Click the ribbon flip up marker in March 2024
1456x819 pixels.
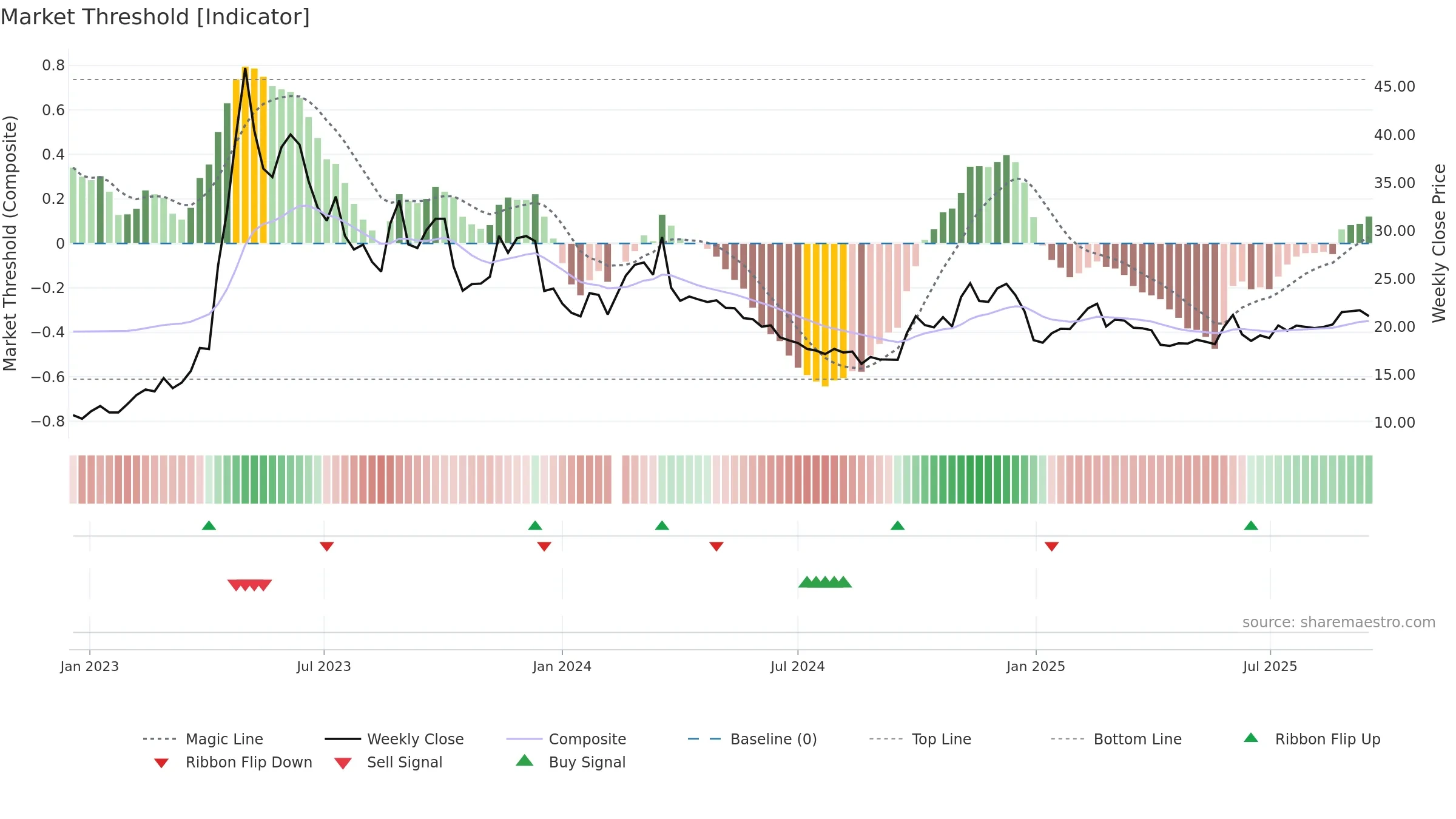tap(662, 525)
